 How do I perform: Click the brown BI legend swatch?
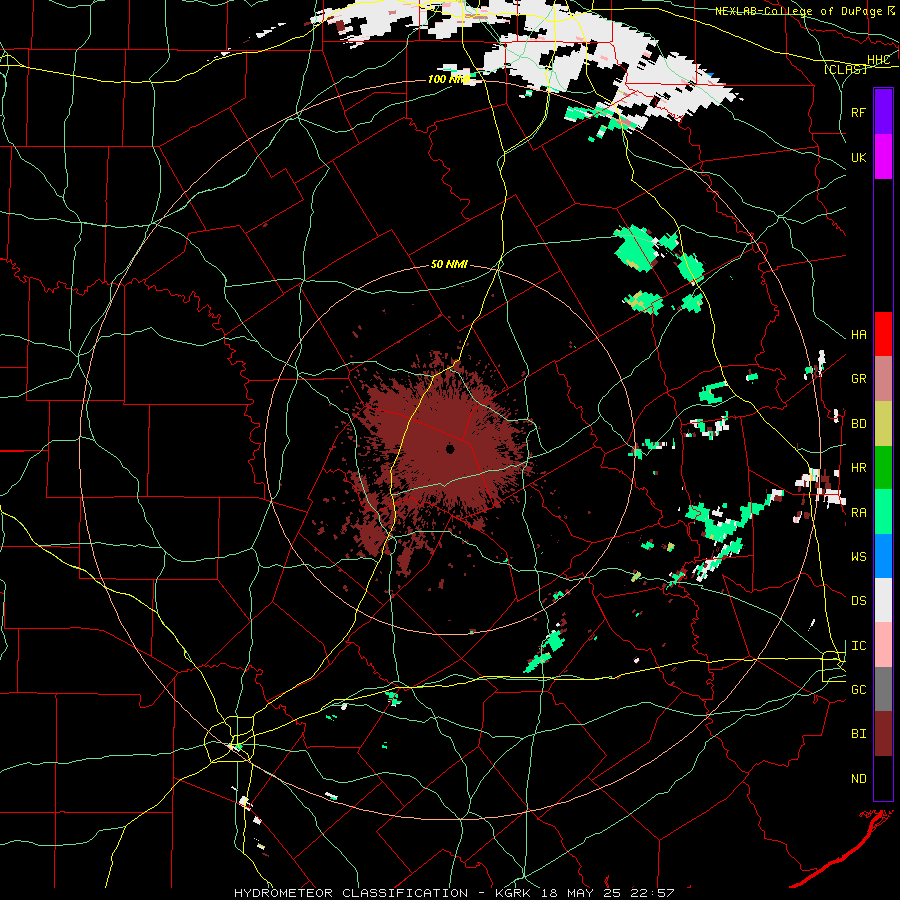(x=883, y=734)
